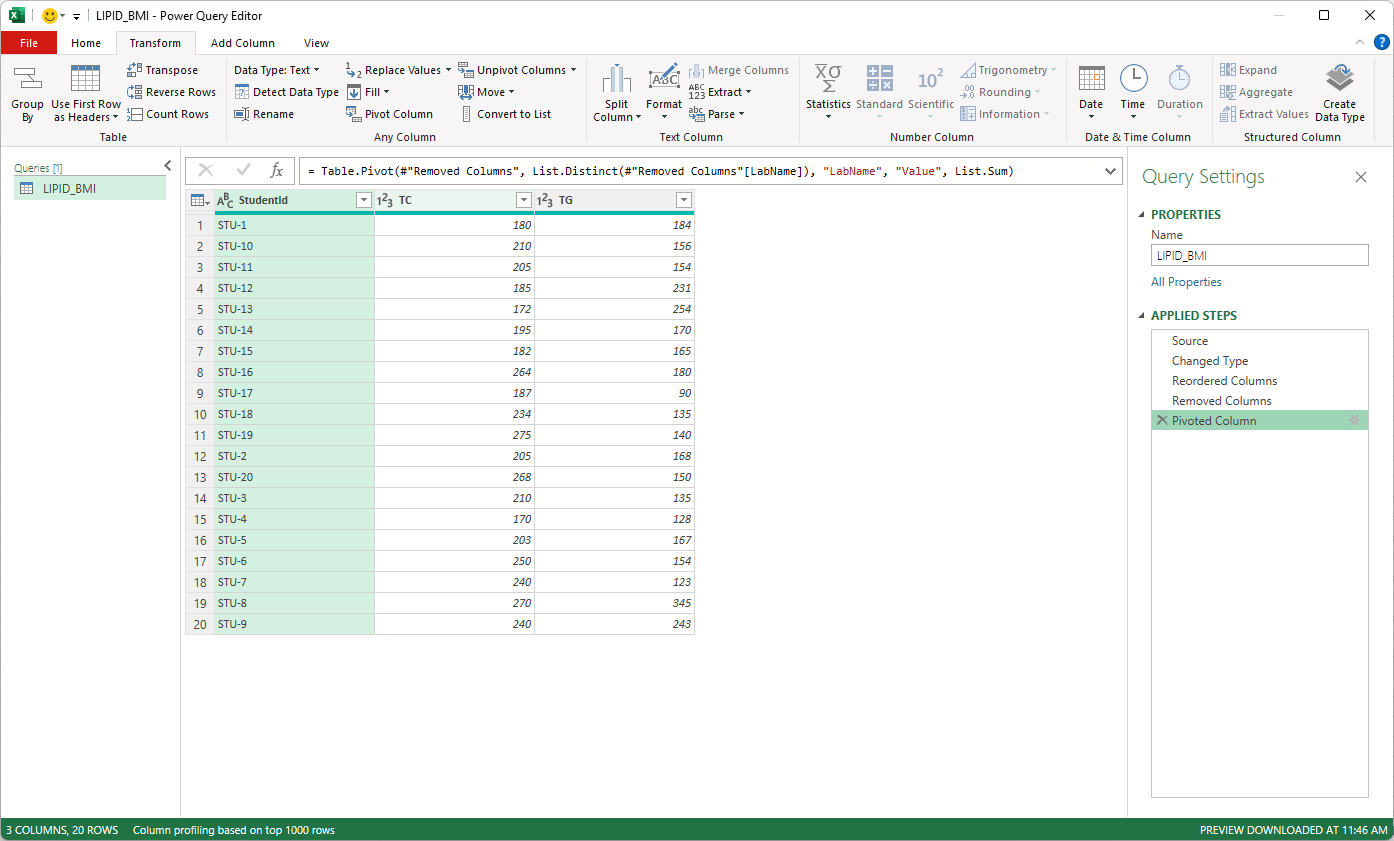Open All Properties link

point(1186,282)
